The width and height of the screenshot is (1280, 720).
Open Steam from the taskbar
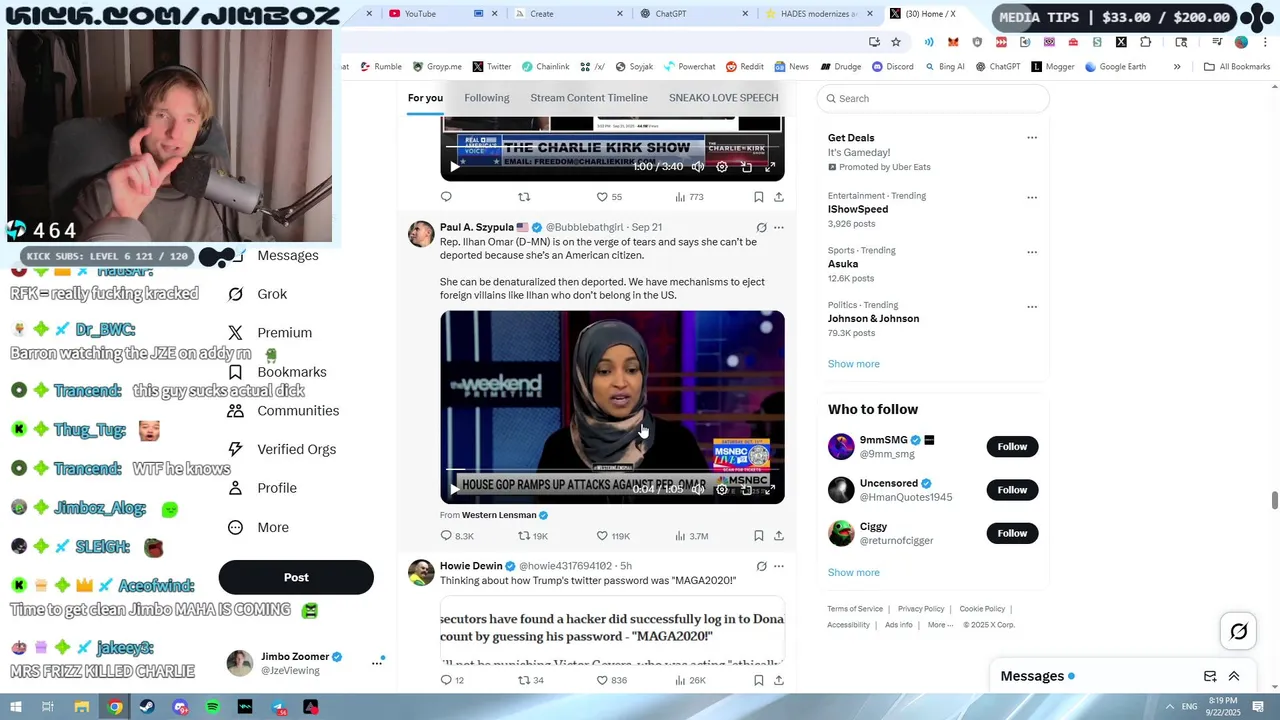pos(147,707)
